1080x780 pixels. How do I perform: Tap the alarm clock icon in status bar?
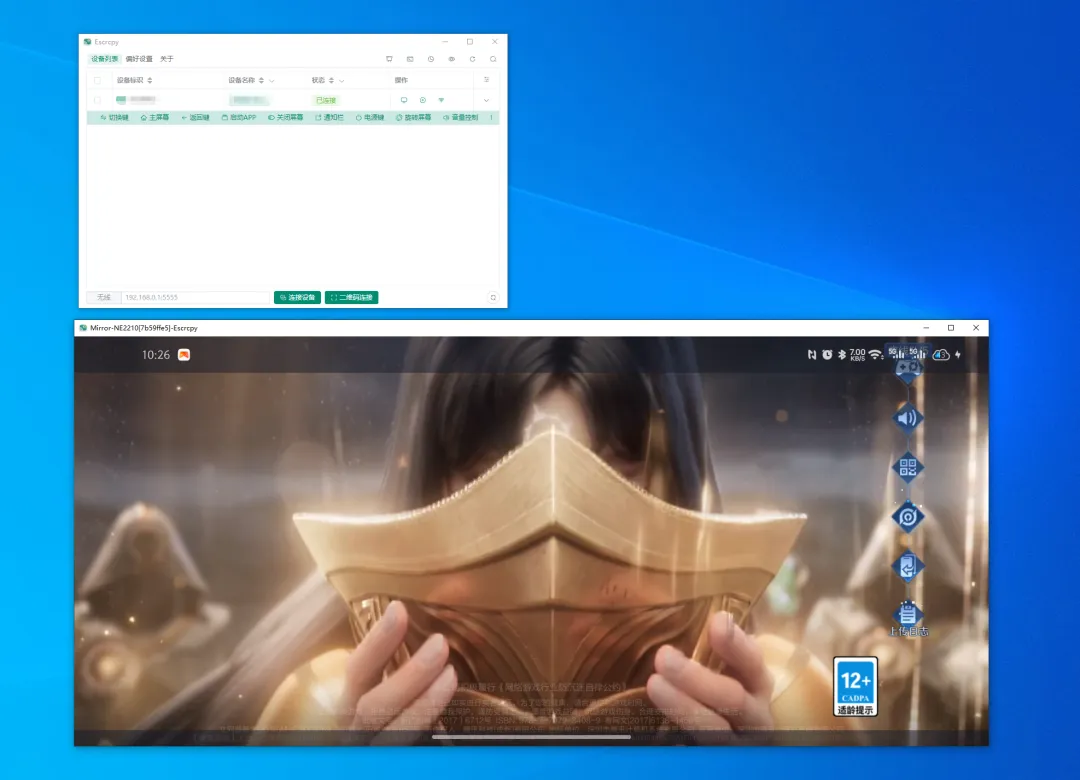click(x=827, y=355)
